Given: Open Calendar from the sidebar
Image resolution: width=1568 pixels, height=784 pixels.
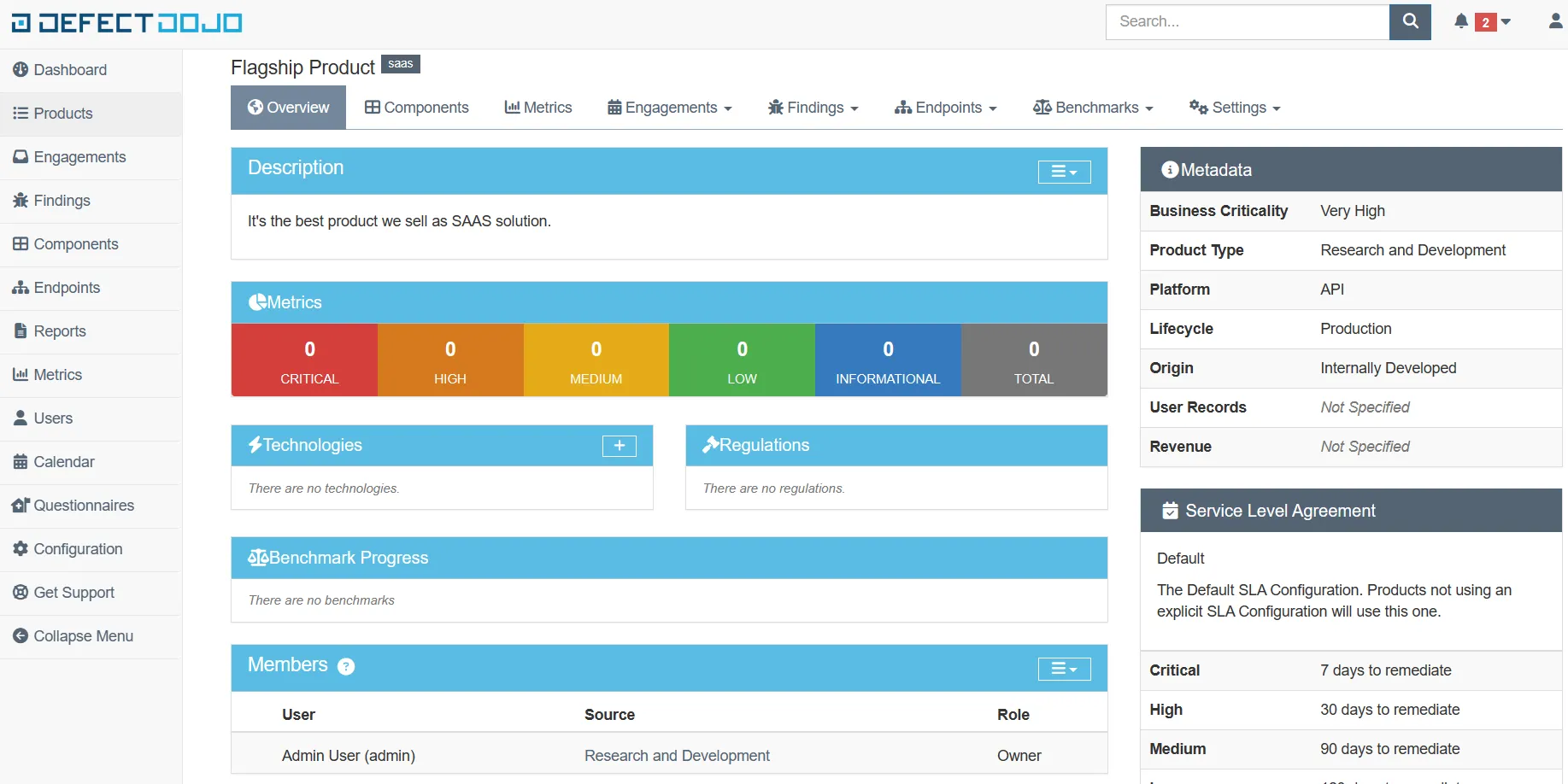Looking at the screenshot, I should (x=62, y=461).
